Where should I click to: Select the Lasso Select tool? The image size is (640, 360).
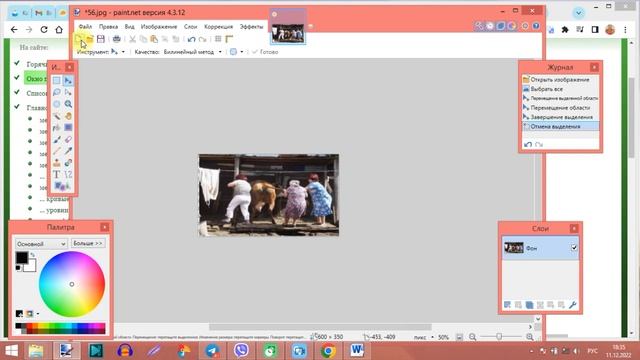(x=57, y=92)
